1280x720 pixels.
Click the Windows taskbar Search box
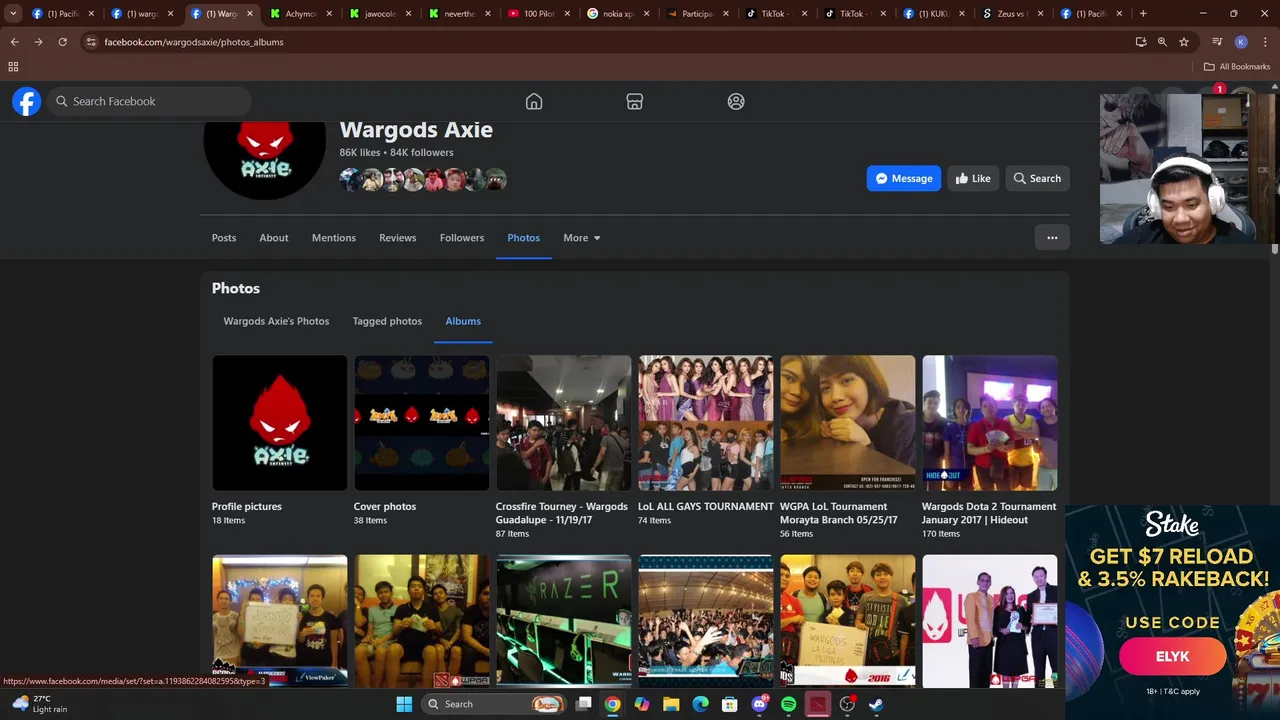click(x=492, y=704)
